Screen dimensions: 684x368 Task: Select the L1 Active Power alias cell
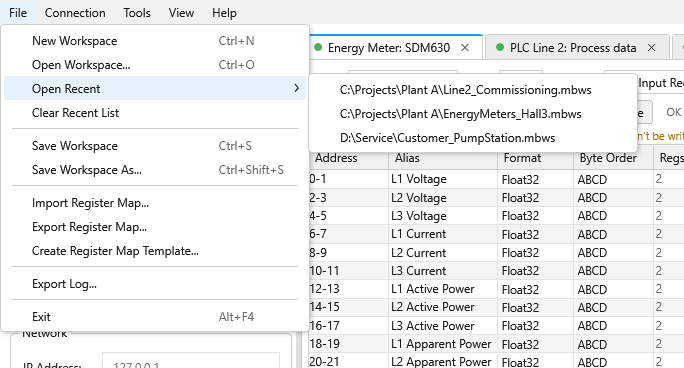443,289
